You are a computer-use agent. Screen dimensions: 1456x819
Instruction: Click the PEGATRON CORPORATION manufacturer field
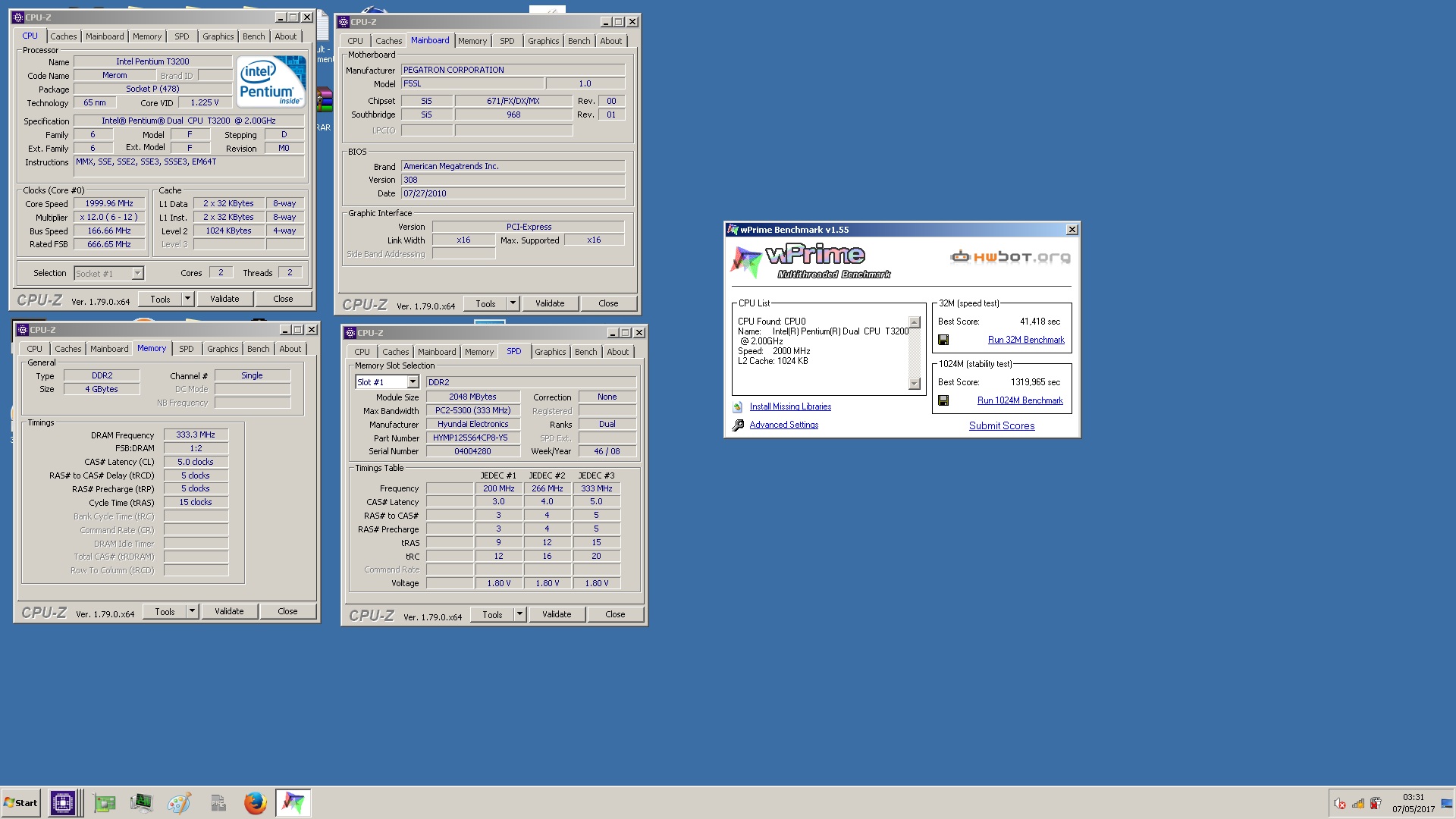[x=513, y=70]
